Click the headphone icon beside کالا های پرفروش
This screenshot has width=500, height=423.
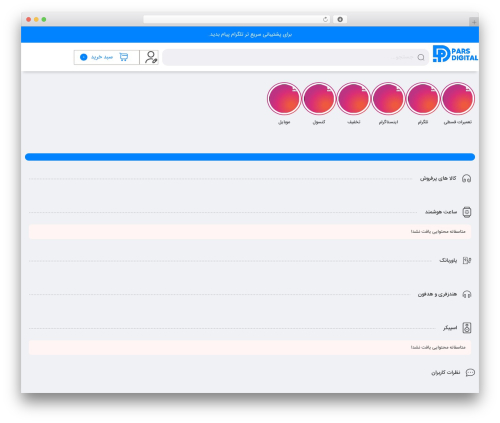(x=467, y=179)
